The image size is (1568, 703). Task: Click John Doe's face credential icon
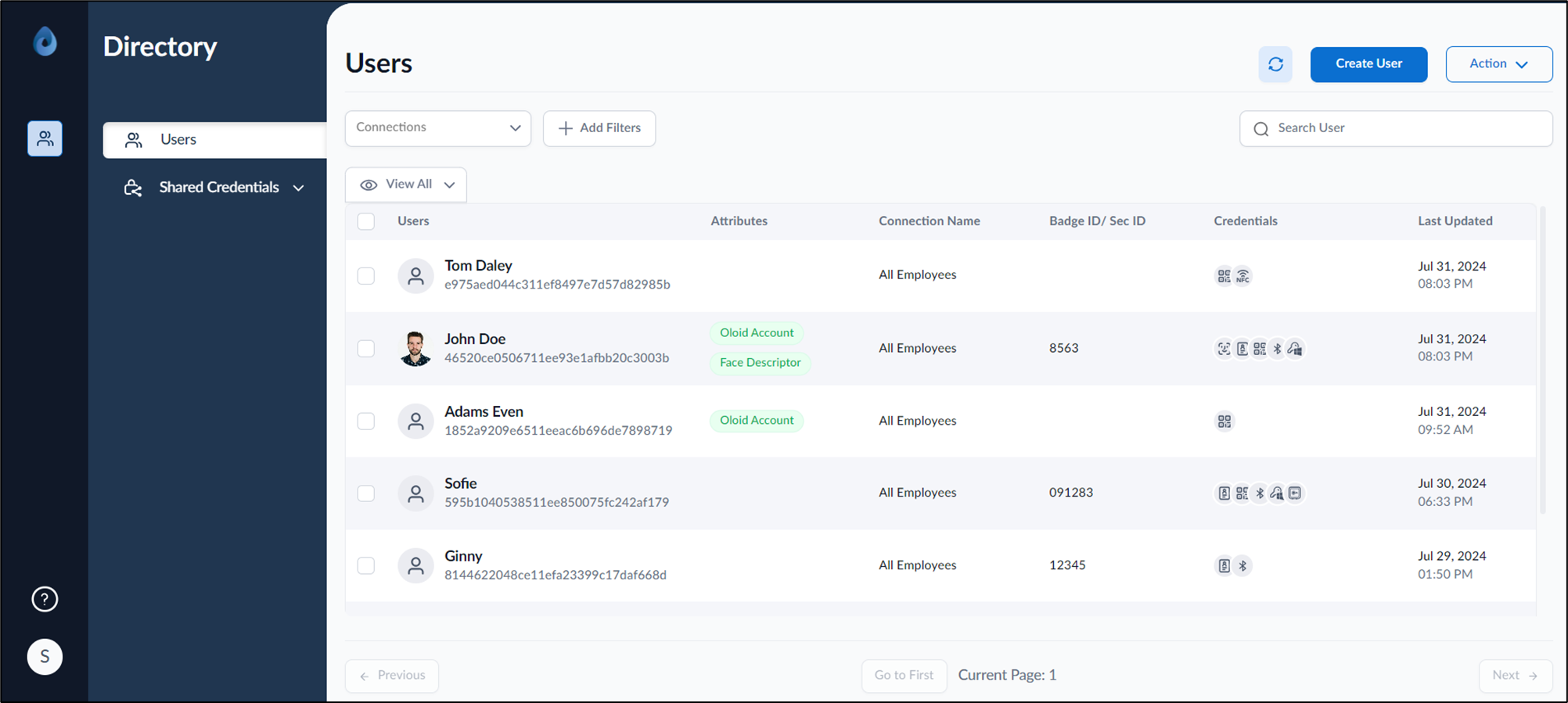click(1224, 349)
